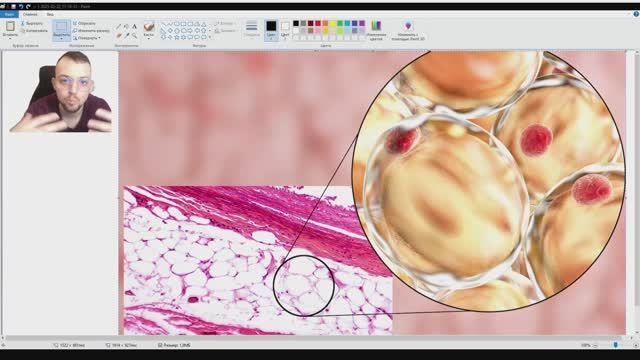Viewport: 640px width, 360px height.
Task: Redo with quick access toolbar arrow
Action: click(28, 7)
